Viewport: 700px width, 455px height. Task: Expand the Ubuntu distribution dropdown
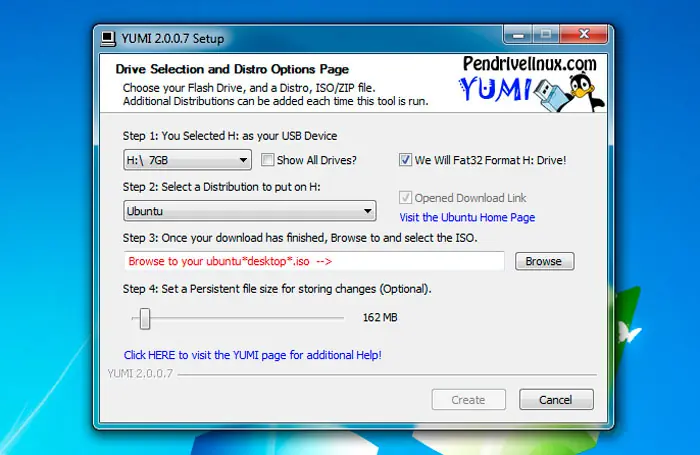[250, 211]
